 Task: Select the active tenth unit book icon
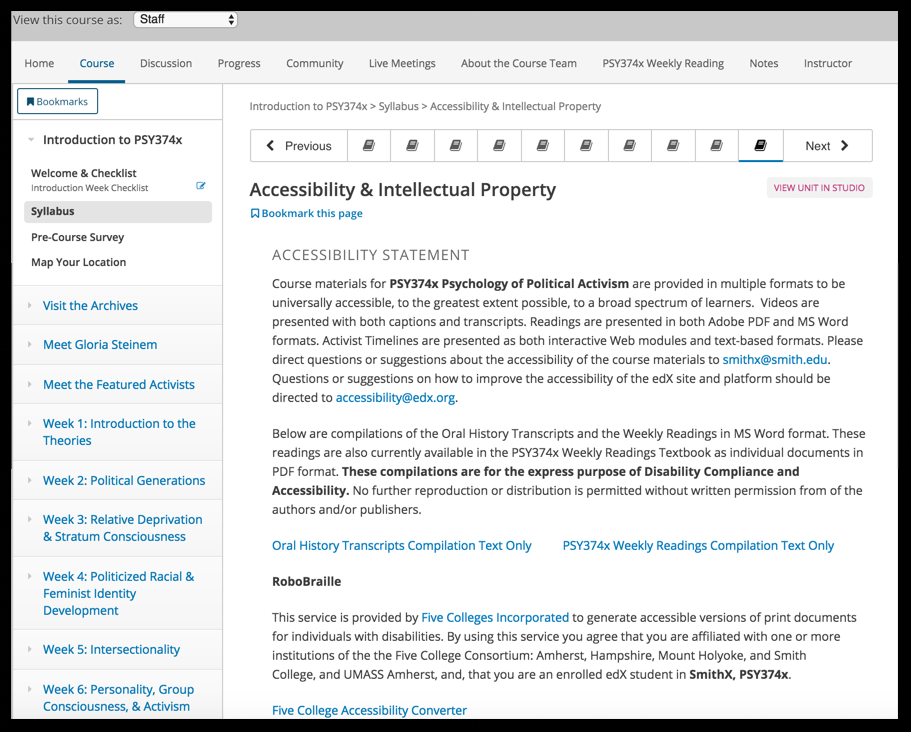[761, 145]
